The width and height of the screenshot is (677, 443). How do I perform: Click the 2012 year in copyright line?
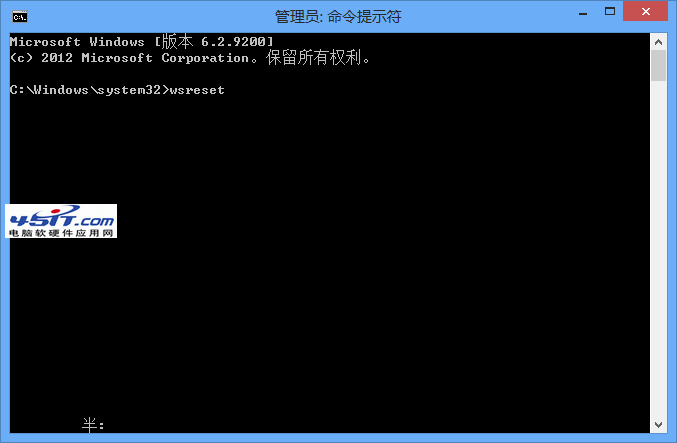click(57, 58)
